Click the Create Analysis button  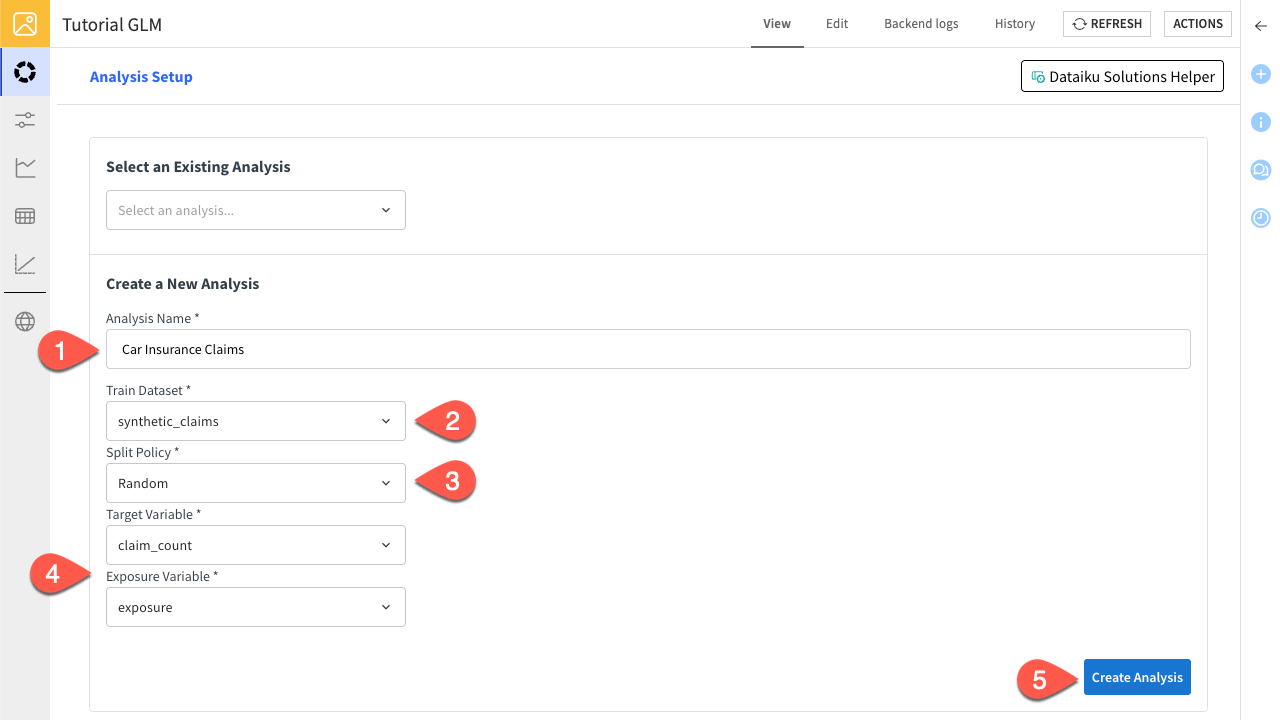coord(1137,677)
